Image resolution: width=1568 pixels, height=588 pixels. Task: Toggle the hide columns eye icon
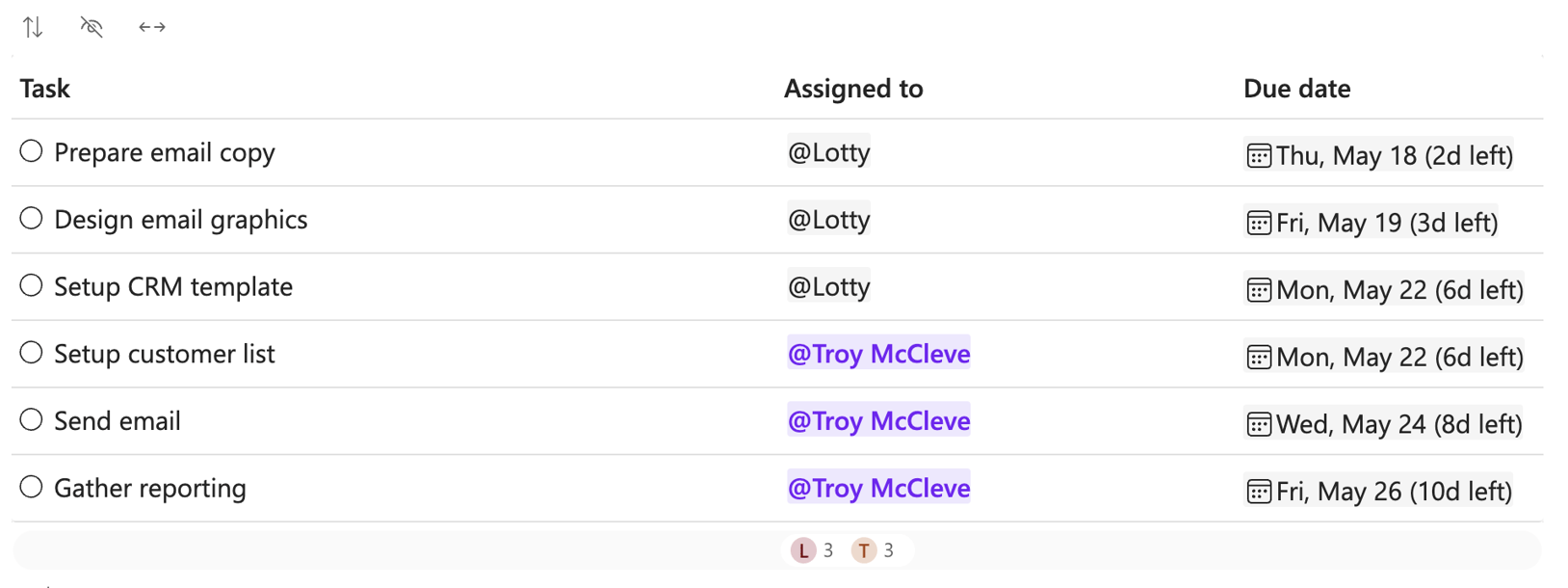click(91, 27)
